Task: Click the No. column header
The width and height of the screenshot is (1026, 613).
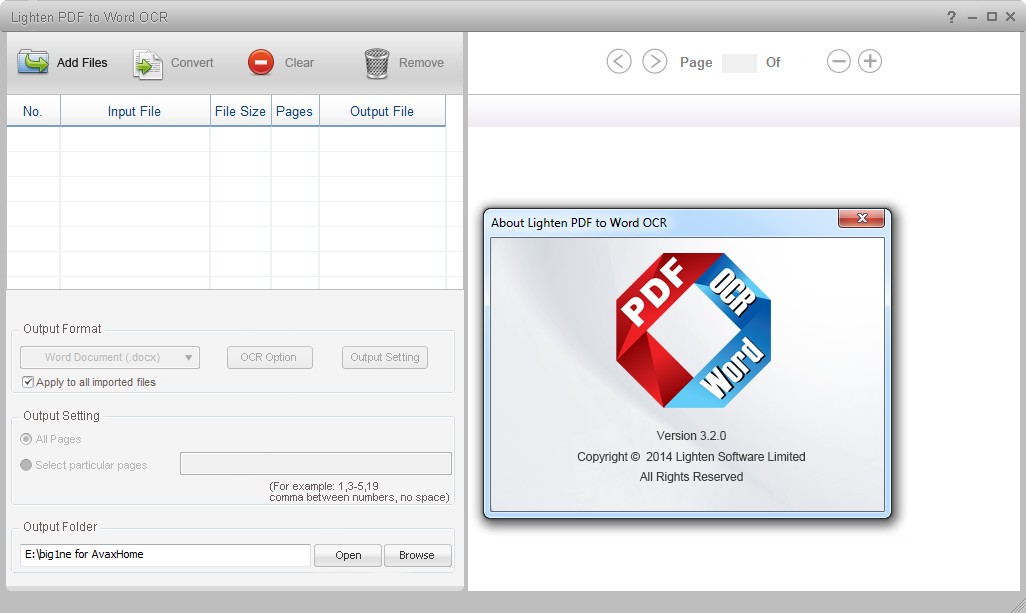Action: (x=33, y=111)
